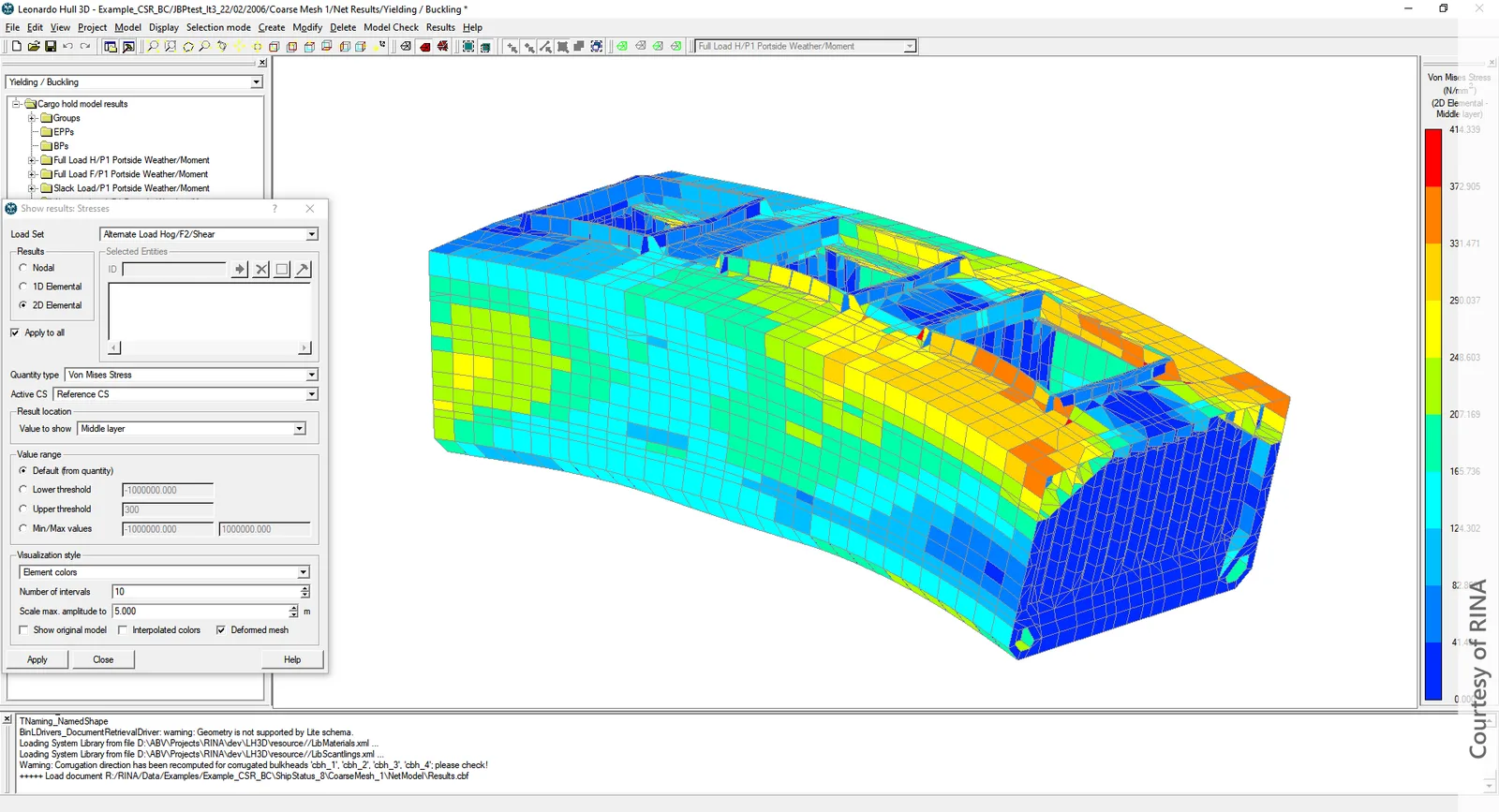The image size is (1499, 812).
Task: Open the Quantity type Von Mises Stress dropdown
Action: coord(191,375)
